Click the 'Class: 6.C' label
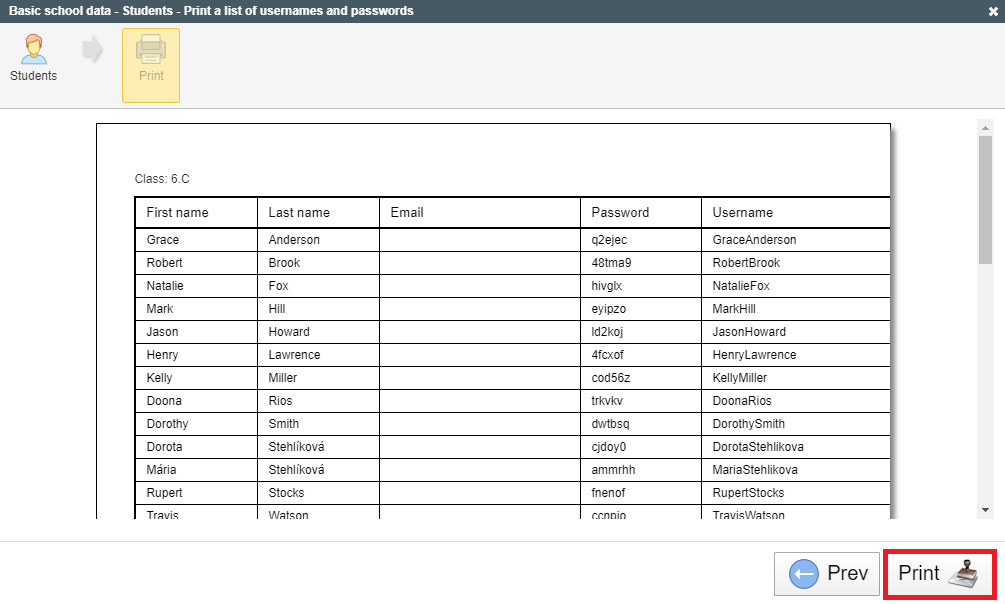 click(162, 179)
